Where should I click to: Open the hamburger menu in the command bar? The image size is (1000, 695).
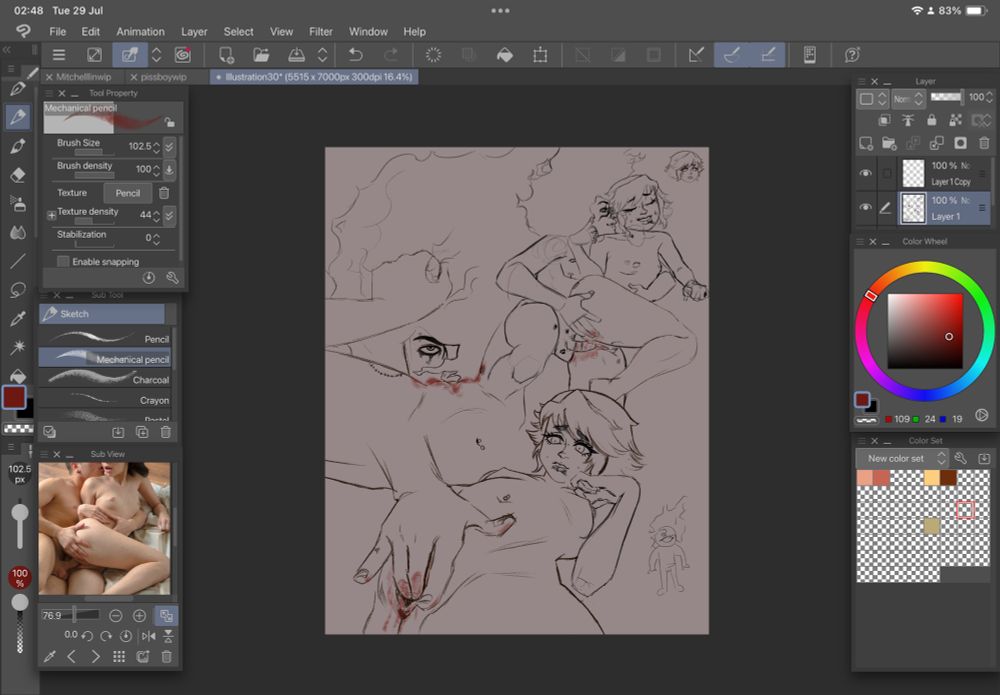tap(59, 55)
